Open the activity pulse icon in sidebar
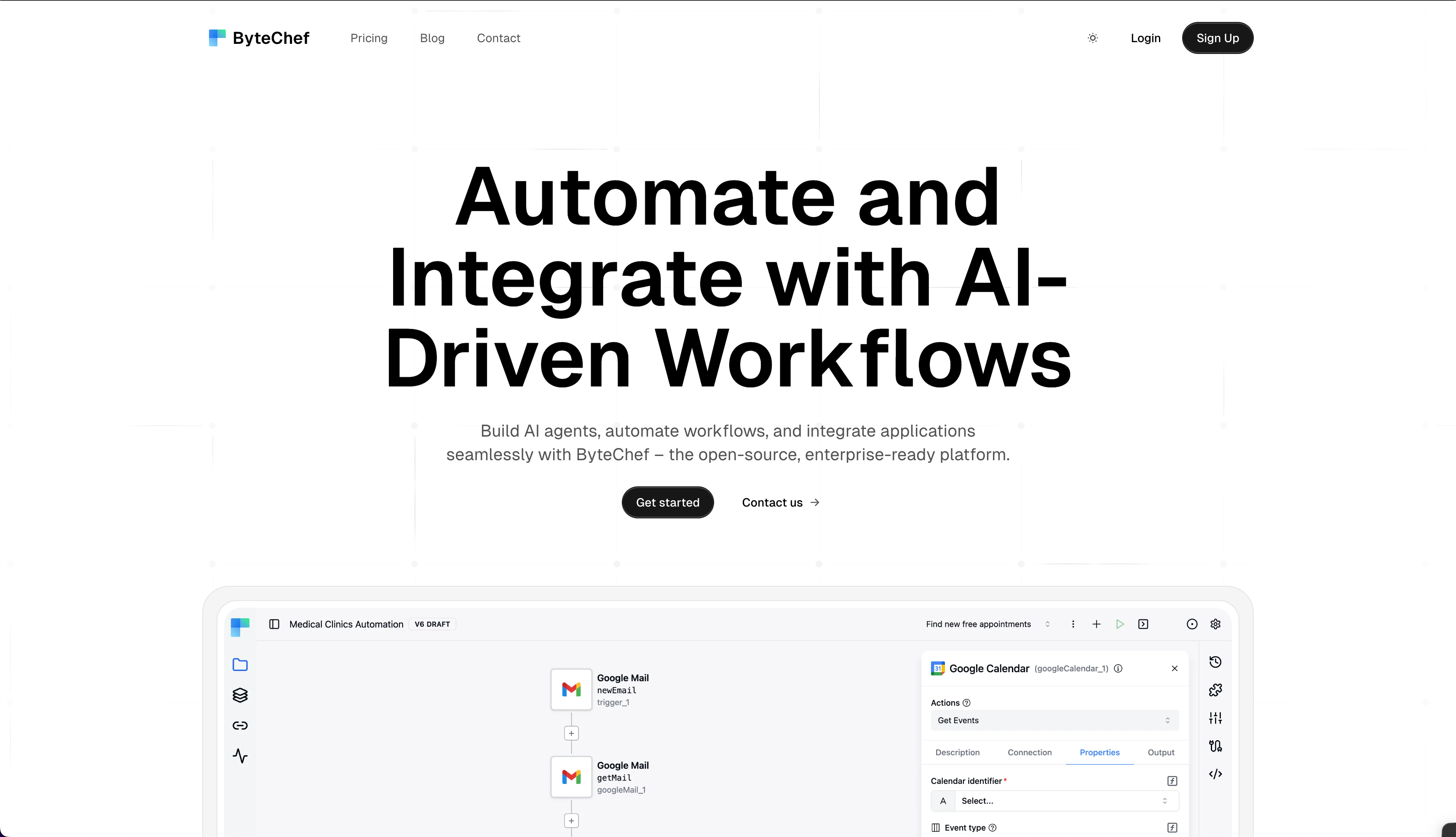 pyautogui.click(x=240, y=756)
